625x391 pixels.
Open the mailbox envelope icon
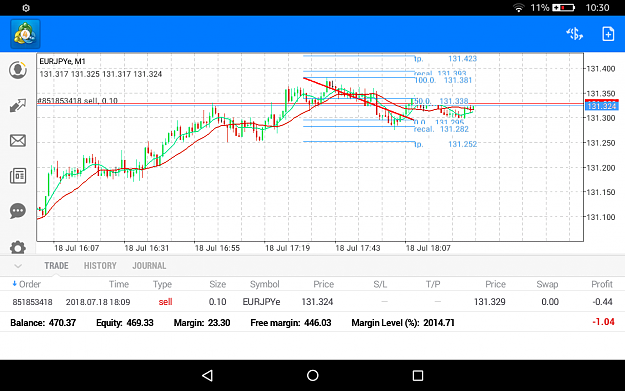point(18,140)
